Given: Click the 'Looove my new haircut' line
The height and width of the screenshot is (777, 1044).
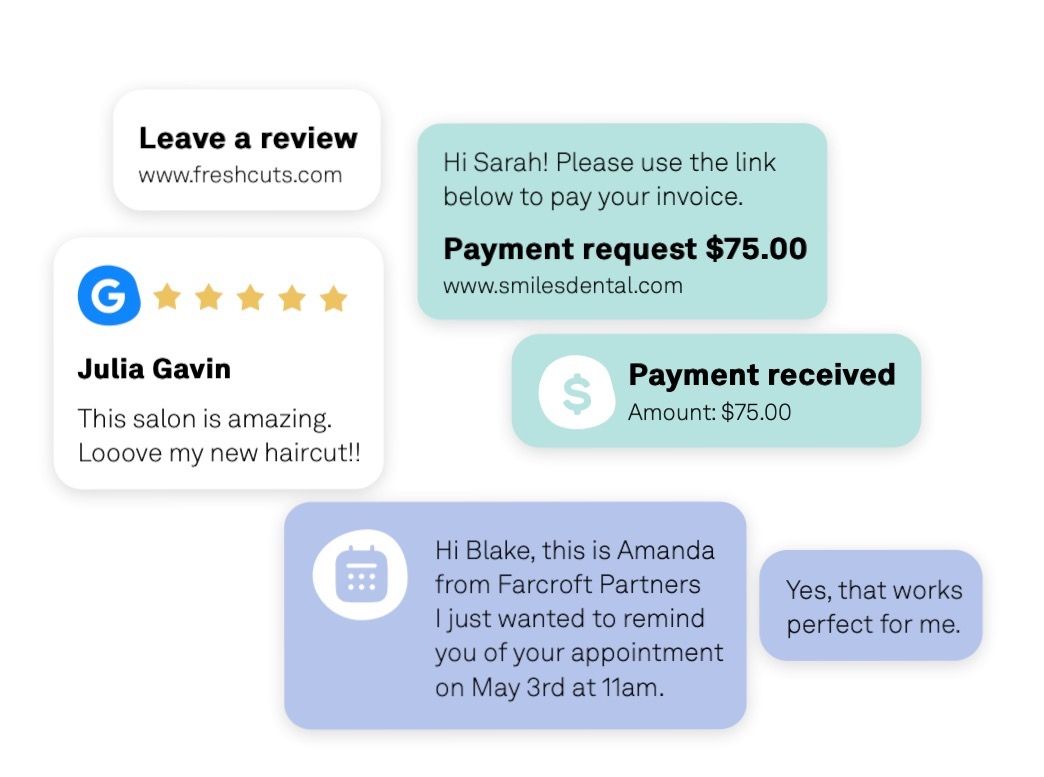Looking at the screenshot, I should [x=220, y=453].
